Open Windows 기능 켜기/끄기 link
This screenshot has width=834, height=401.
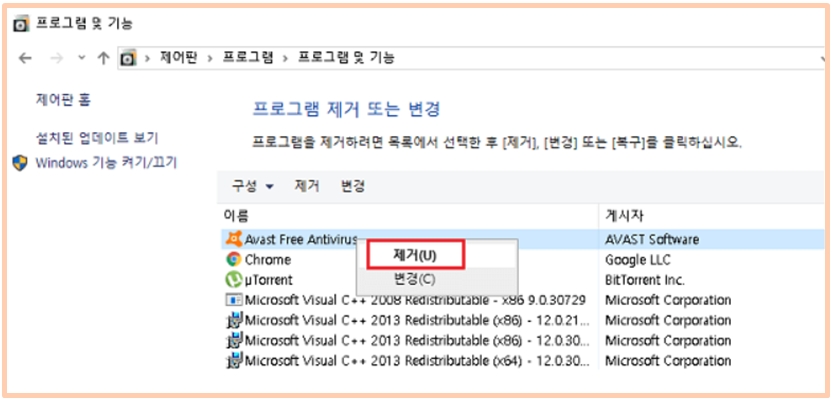106,163
